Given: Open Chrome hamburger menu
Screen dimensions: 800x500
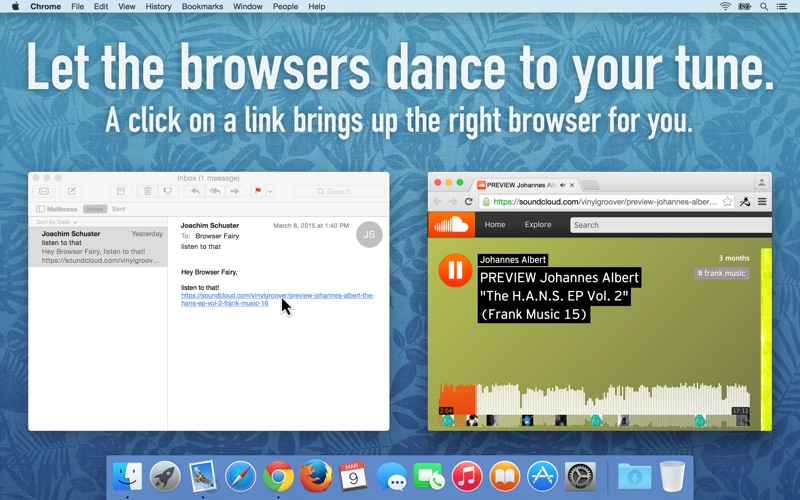Looking at the screenshot, I should 762,202.
